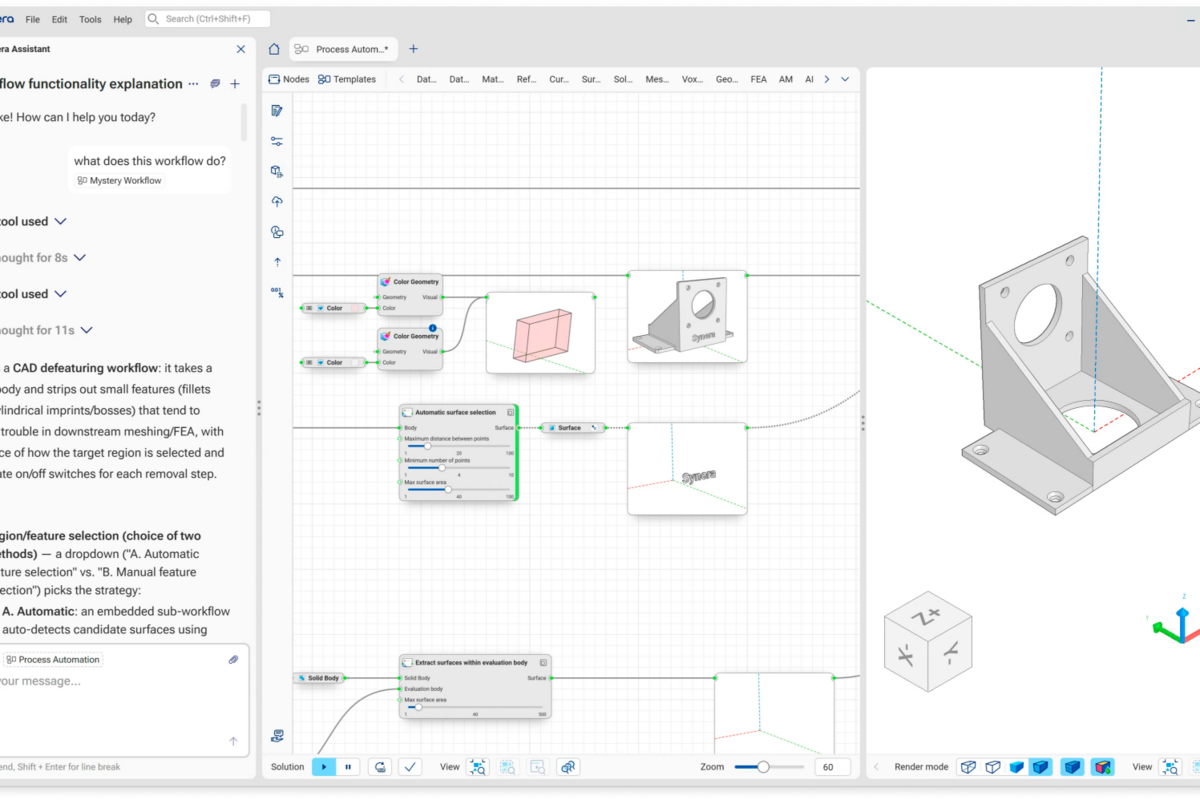Click the attach paperclip icon in chat

coord(233,660)
